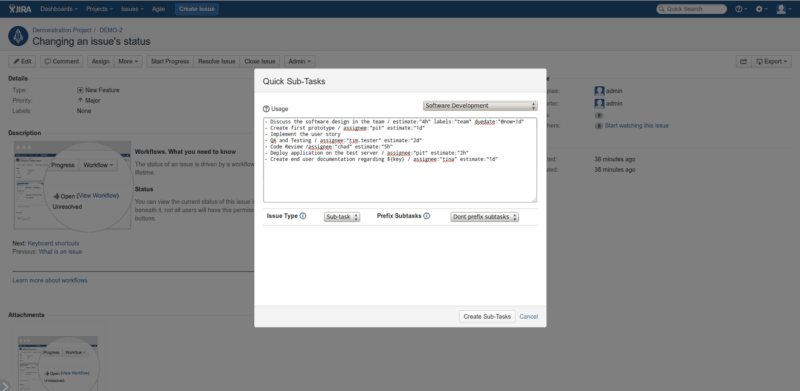Open the Sub-task issue type dropdown
The width and height of the screenshot is (800, 391).
[x=342, y=217]
